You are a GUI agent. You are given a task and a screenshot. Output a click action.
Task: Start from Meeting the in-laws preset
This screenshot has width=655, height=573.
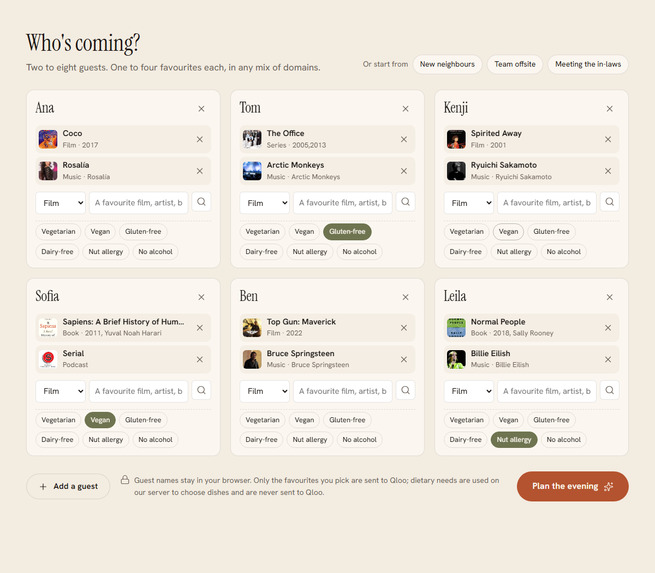click(588, 64)
